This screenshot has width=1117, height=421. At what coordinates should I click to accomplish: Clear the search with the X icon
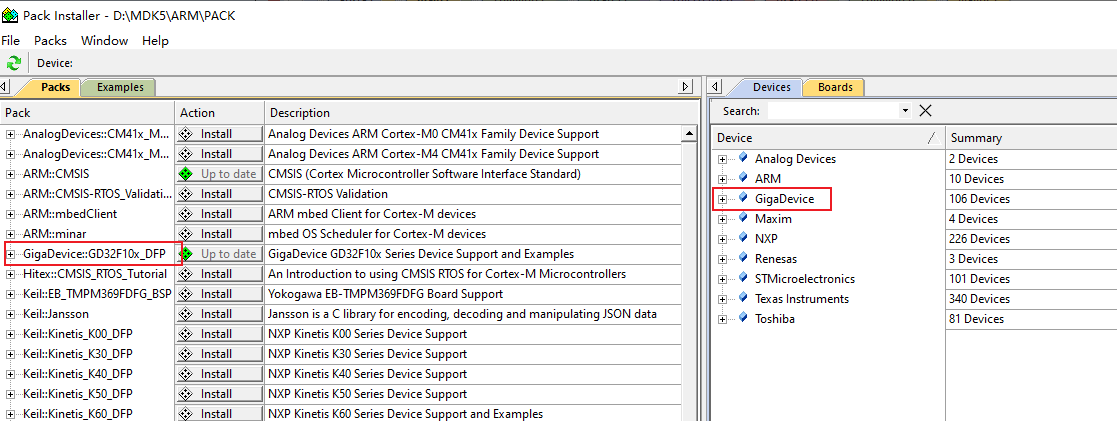925,110
